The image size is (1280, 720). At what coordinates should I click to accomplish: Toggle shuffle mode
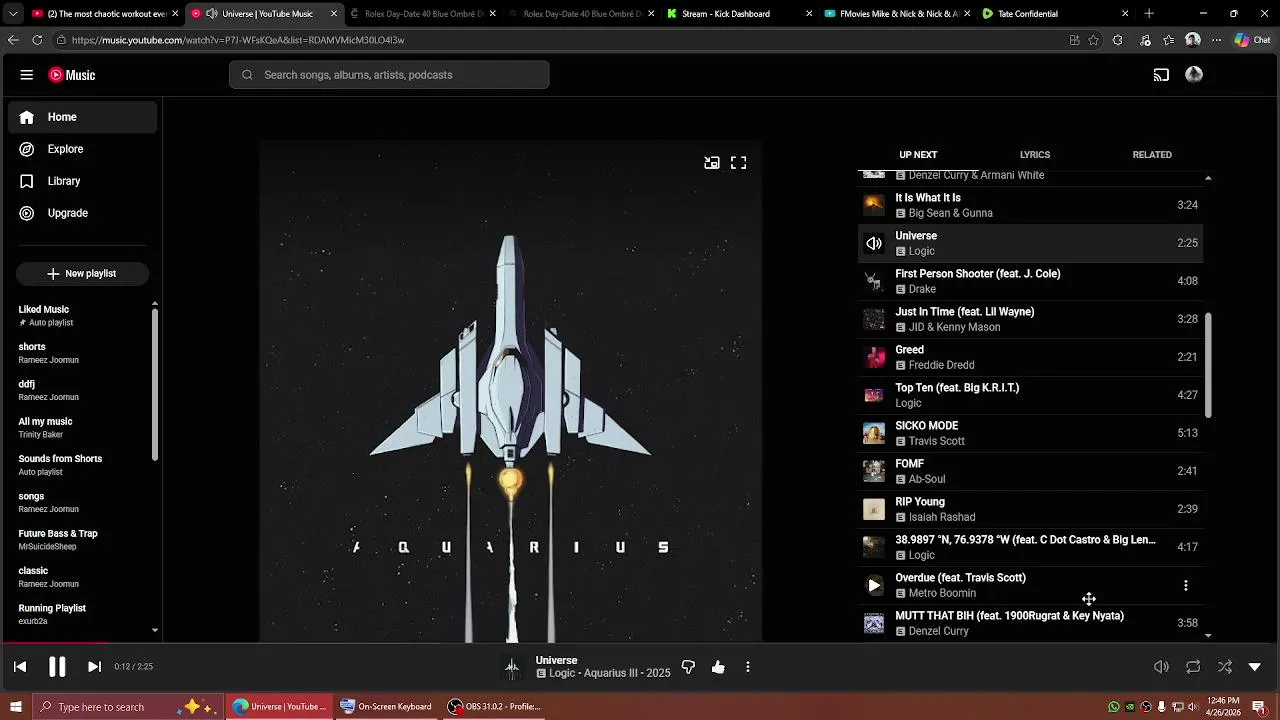pyautogui.click(x=1225, y=667)
